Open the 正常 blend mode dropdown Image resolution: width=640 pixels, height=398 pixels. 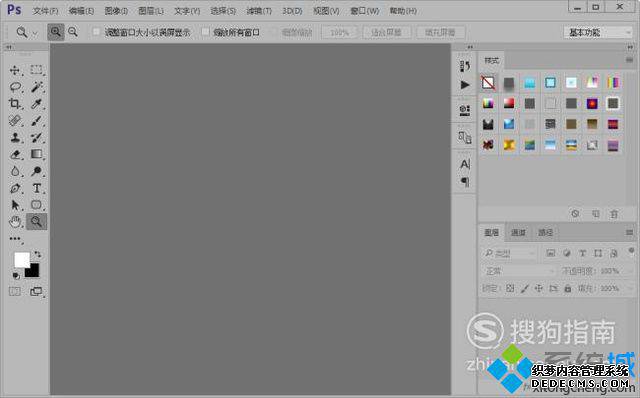(518, 271)
